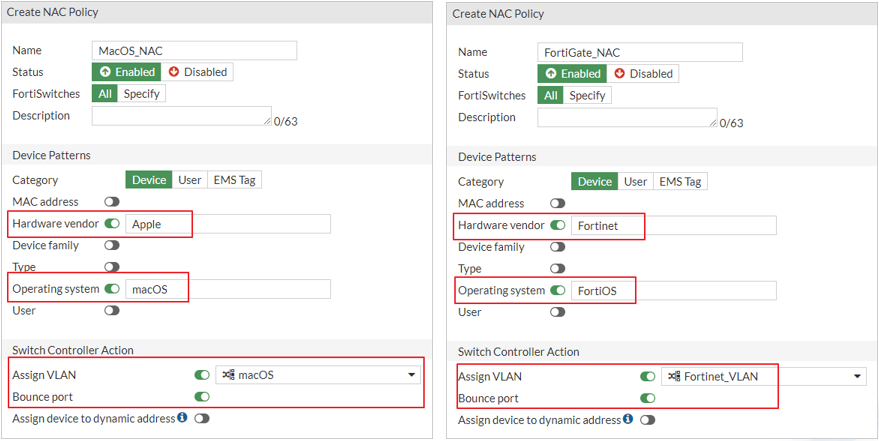Viewport: 879px width, 441px height.
Task: Select User category in FortiGate_NAC policy
Action: tap(636, 182)
